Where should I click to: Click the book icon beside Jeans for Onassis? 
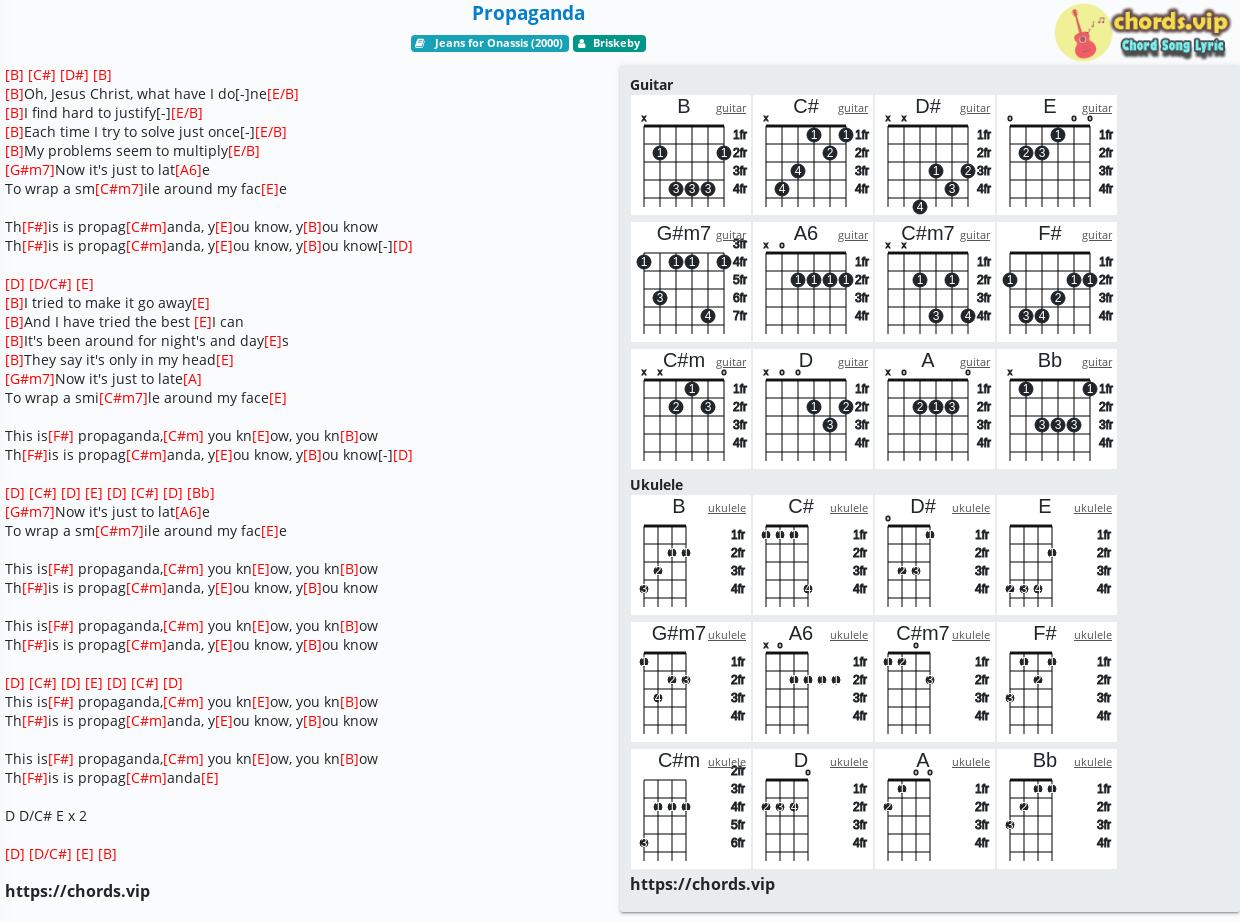(421, 44)
